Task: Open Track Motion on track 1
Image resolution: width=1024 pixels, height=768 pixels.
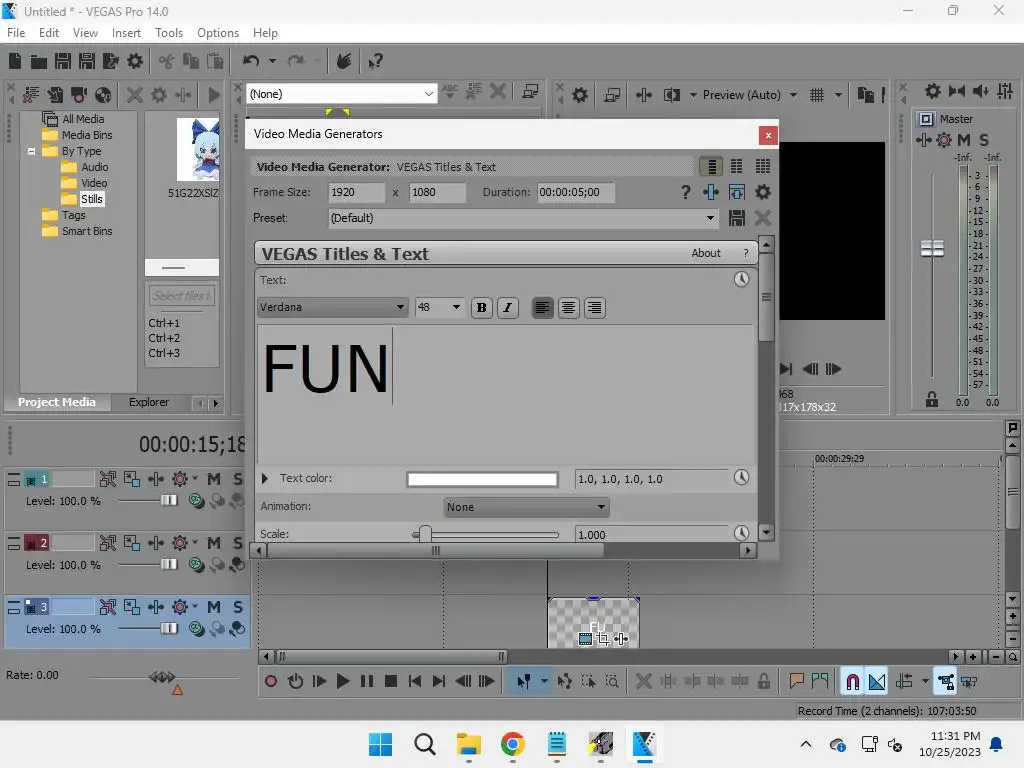Action: [131, 479]
